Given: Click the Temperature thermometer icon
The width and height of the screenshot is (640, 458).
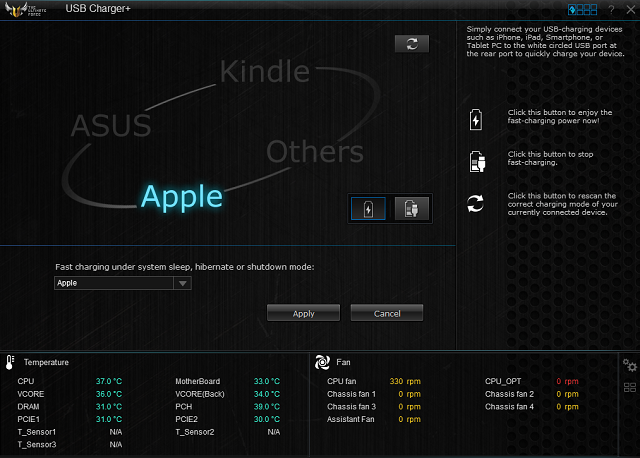Looking at the screenshot, I should pos(10,362).
